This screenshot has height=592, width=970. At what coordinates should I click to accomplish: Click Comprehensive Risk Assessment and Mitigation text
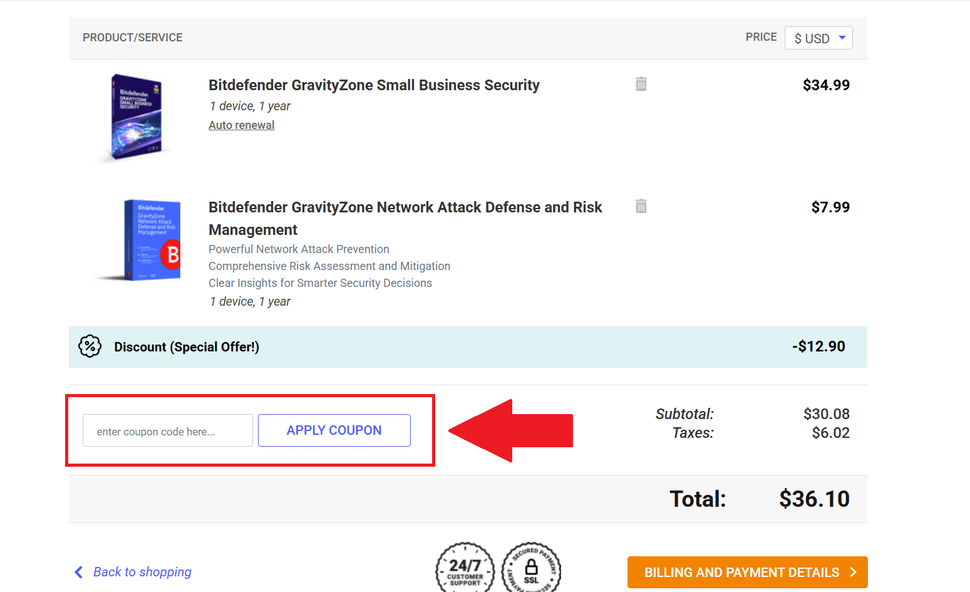(x=329, y=265)
